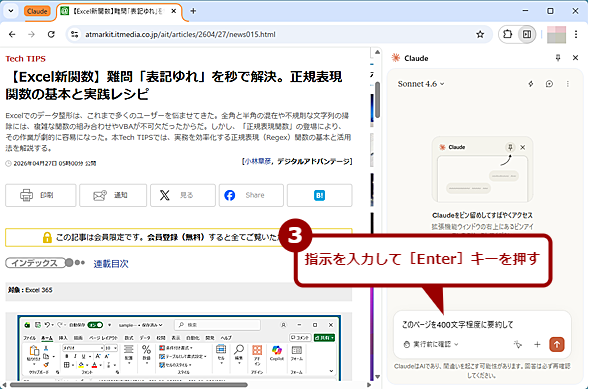
Task: Click the pointer tool icon beside the plus button
Action: 518,344
